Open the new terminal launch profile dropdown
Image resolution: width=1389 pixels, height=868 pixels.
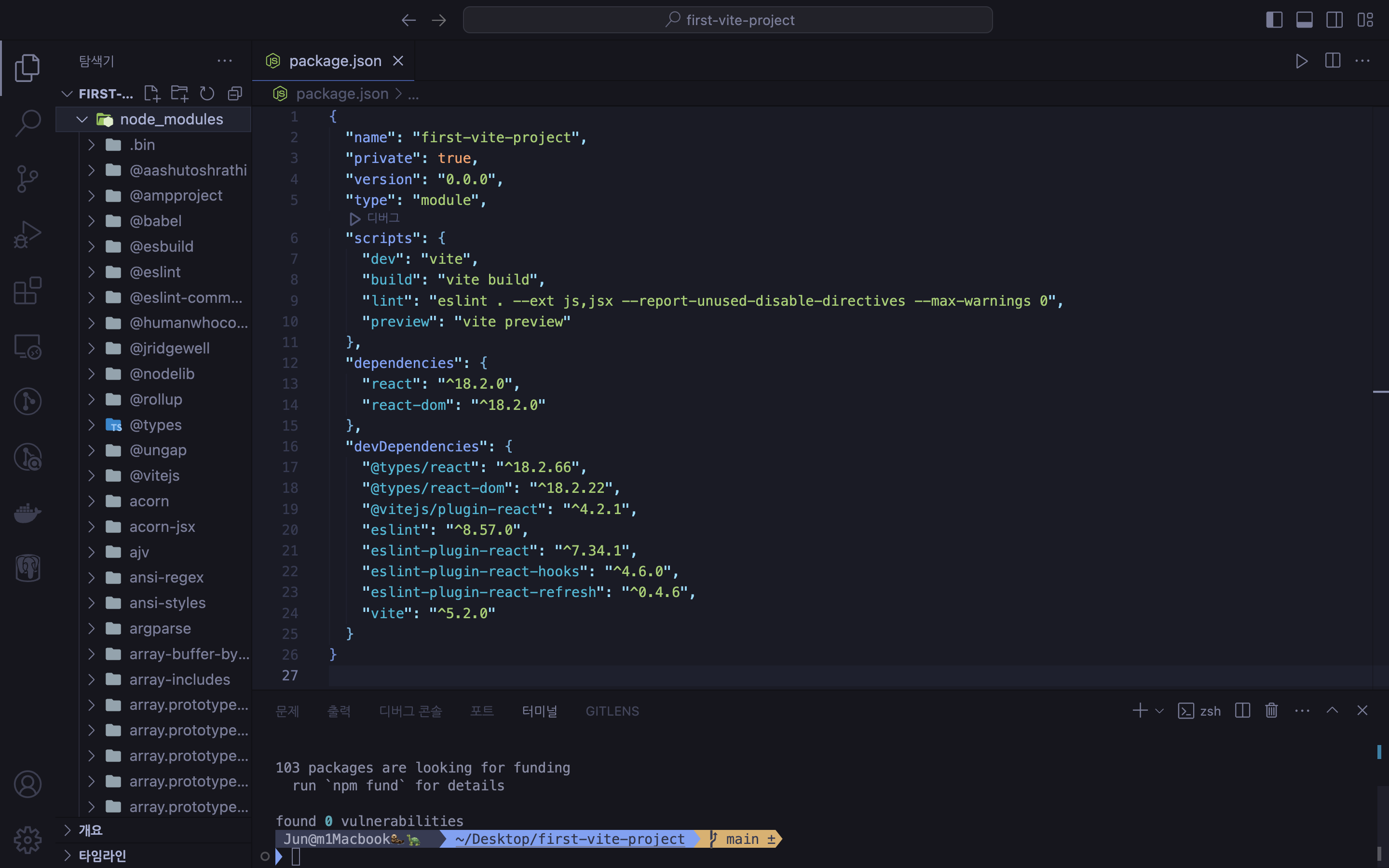(1159, 711)
